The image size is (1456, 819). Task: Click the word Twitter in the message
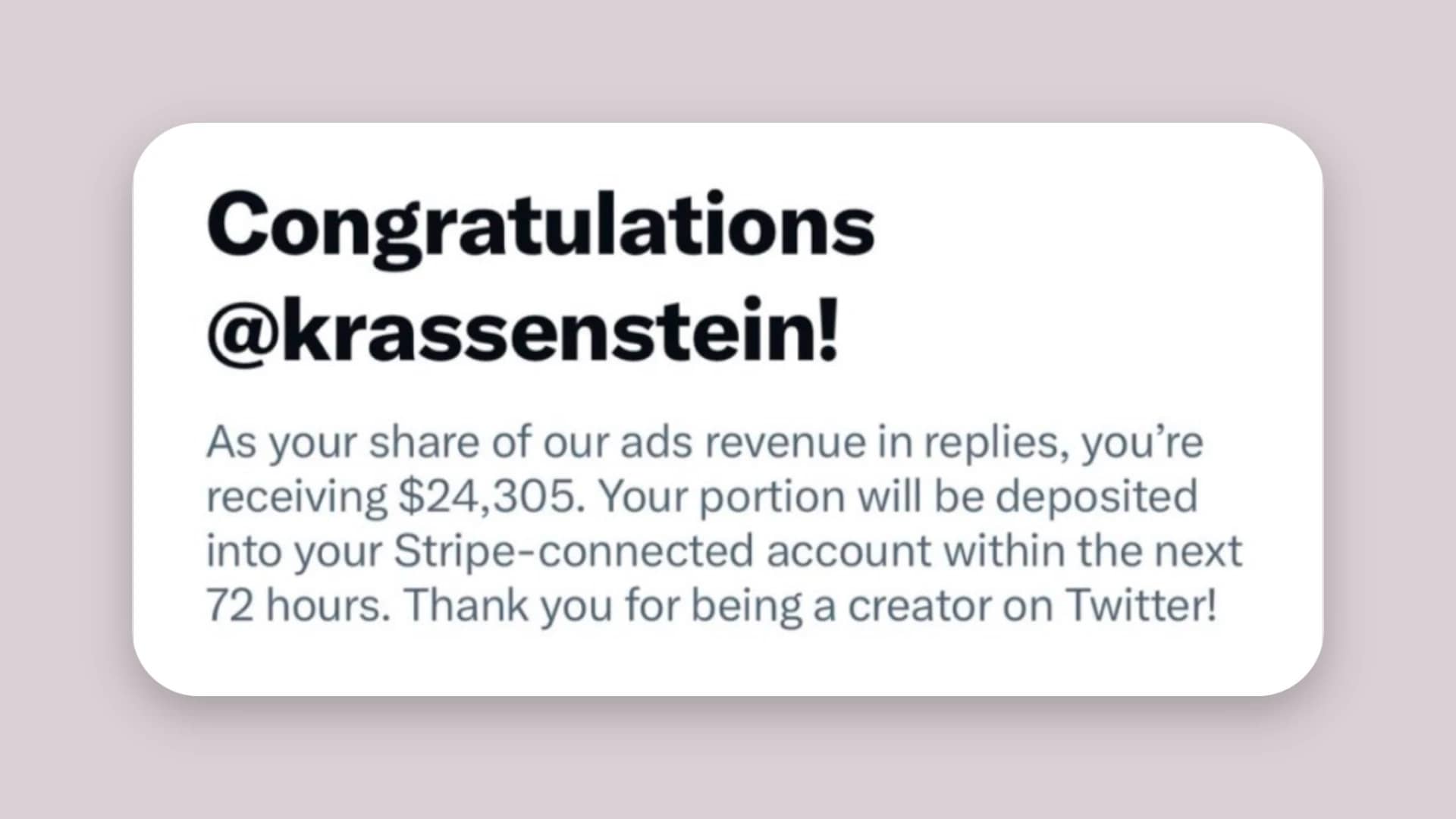click(1140, 605)
